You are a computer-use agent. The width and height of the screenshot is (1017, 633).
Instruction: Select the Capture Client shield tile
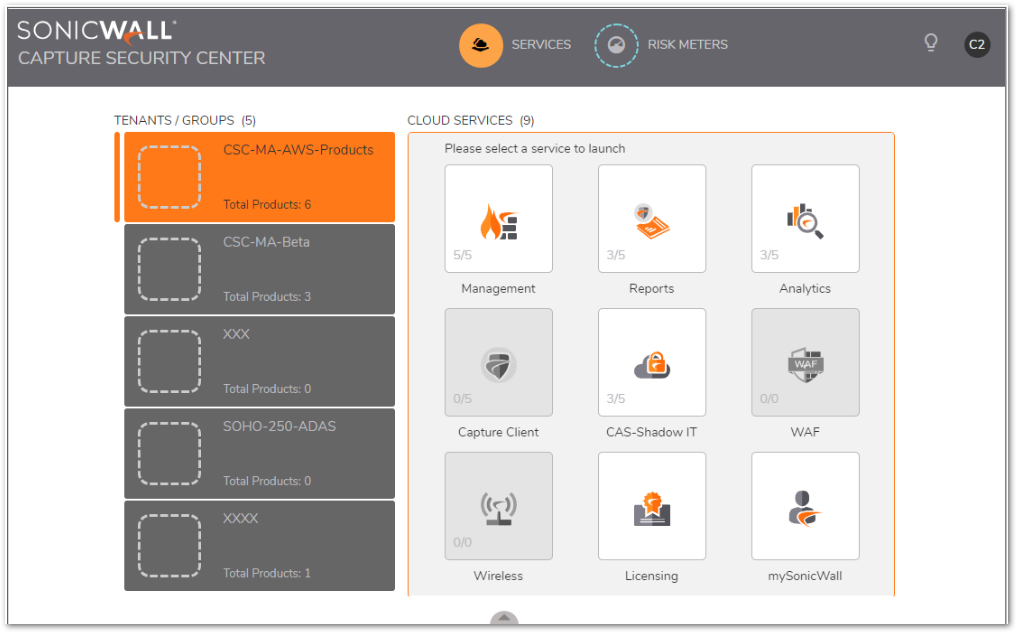[x=498, y=363]
